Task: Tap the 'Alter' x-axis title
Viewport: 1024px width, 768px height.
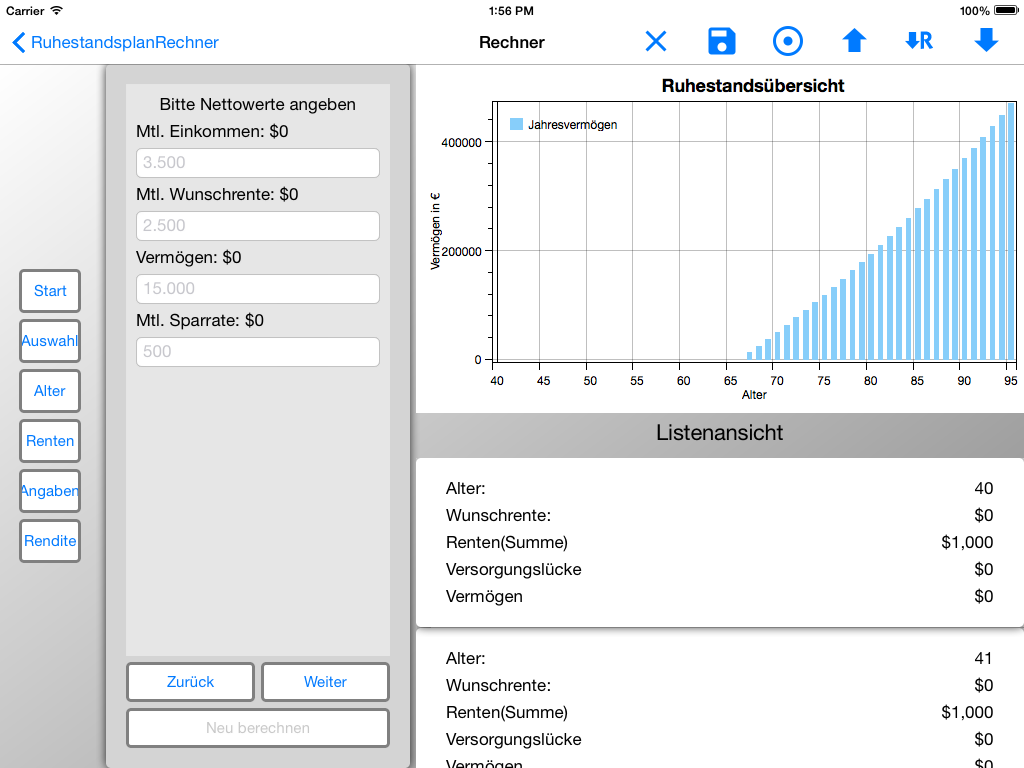Action: tap(754, 395)
